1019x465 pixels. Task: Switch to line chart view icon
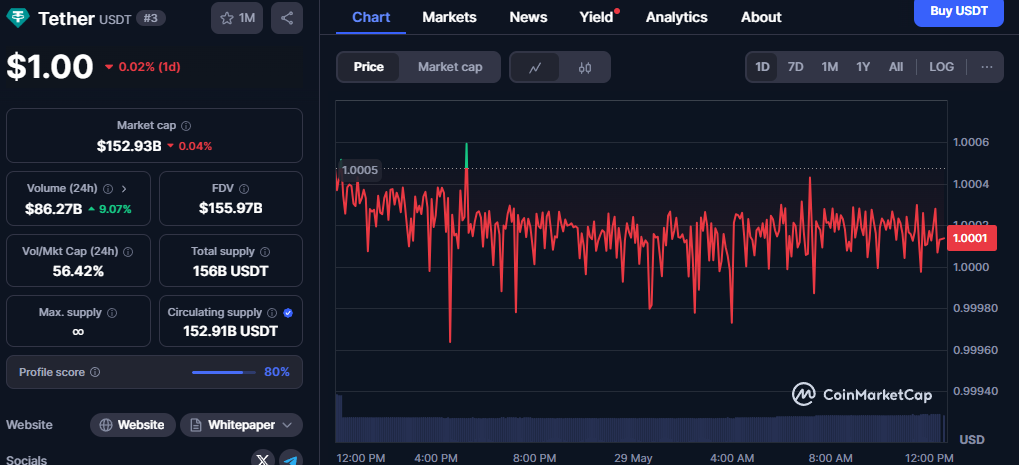(535, 67)
